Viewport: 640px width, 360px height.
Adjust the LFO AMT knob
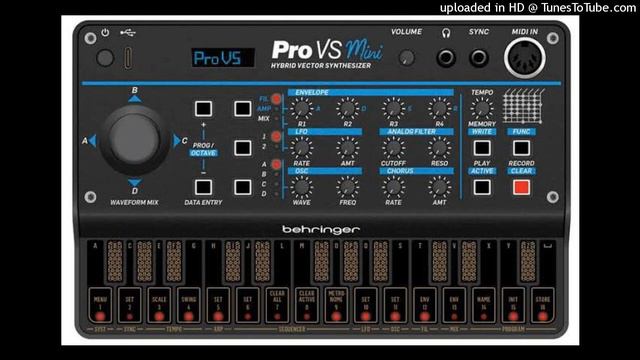pyautogui.click(x=347, y=148)
